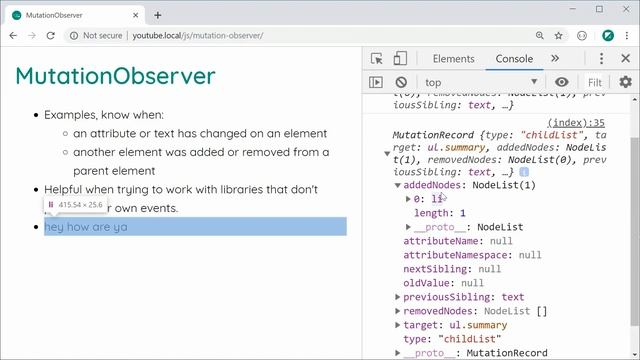The width and height of the screenshot is (640, 360).
Task: Expand removedNodes: NodeList entry
Action: pos(397,311)
